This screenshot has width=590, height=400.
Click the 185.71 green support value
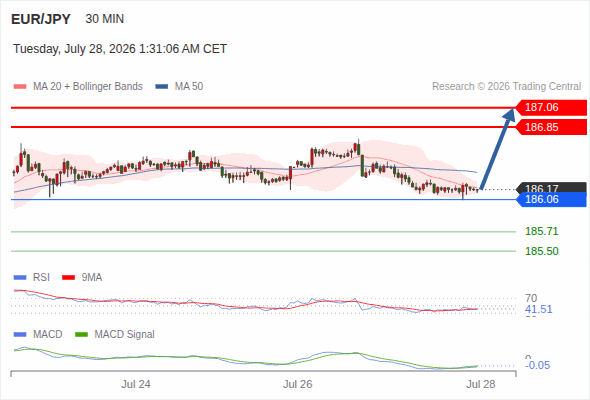(541, 231)
